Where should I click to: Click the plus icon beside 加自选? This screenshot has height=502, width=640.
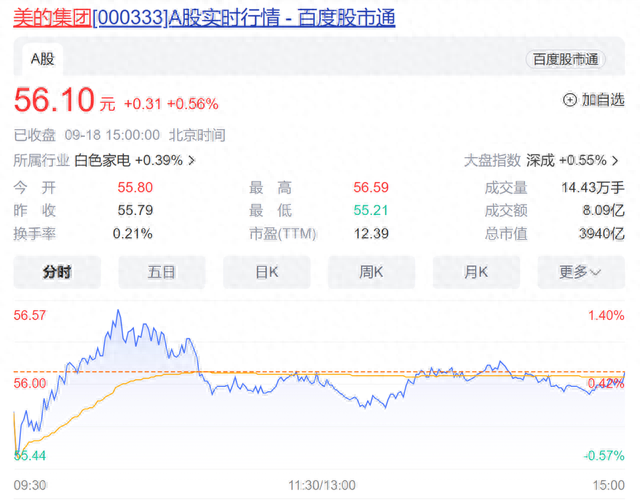[570, 100]
